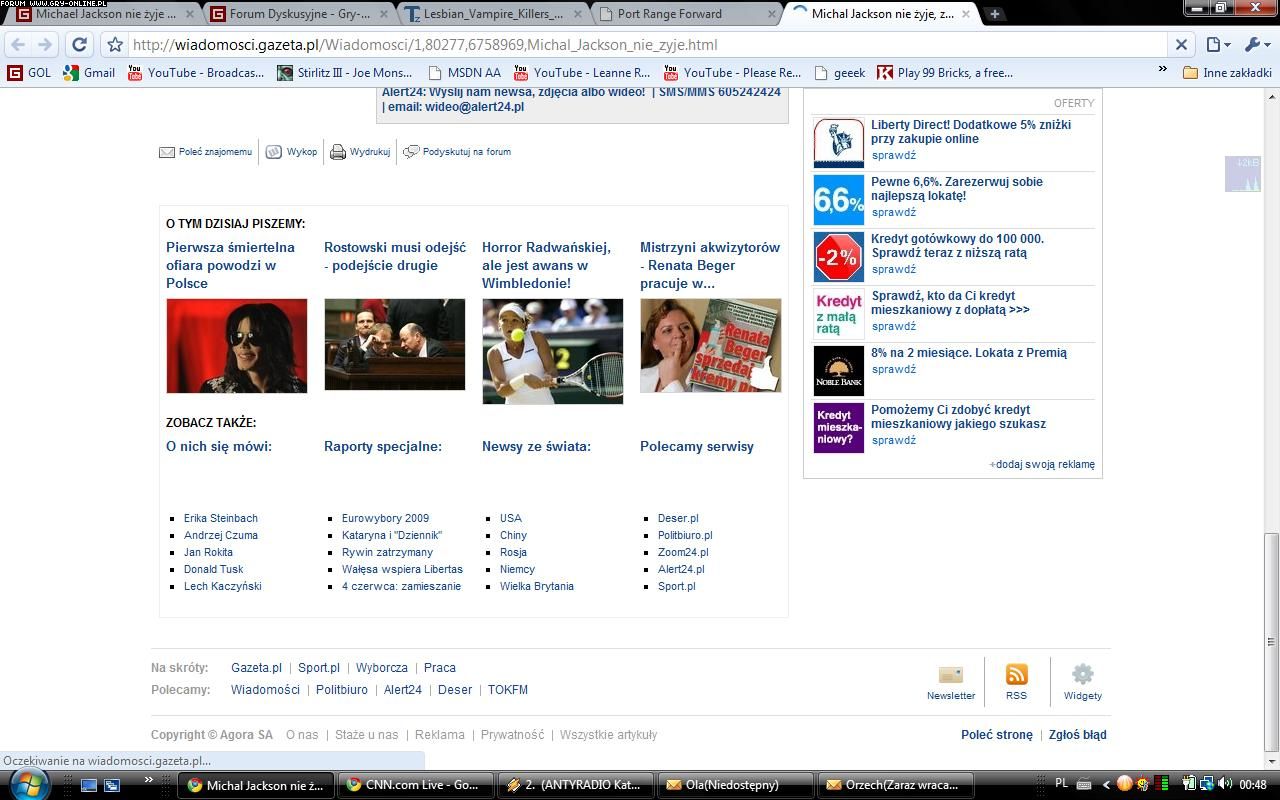
Task: Click the Donald Tusk link
Action: click(x=213, y=569)
